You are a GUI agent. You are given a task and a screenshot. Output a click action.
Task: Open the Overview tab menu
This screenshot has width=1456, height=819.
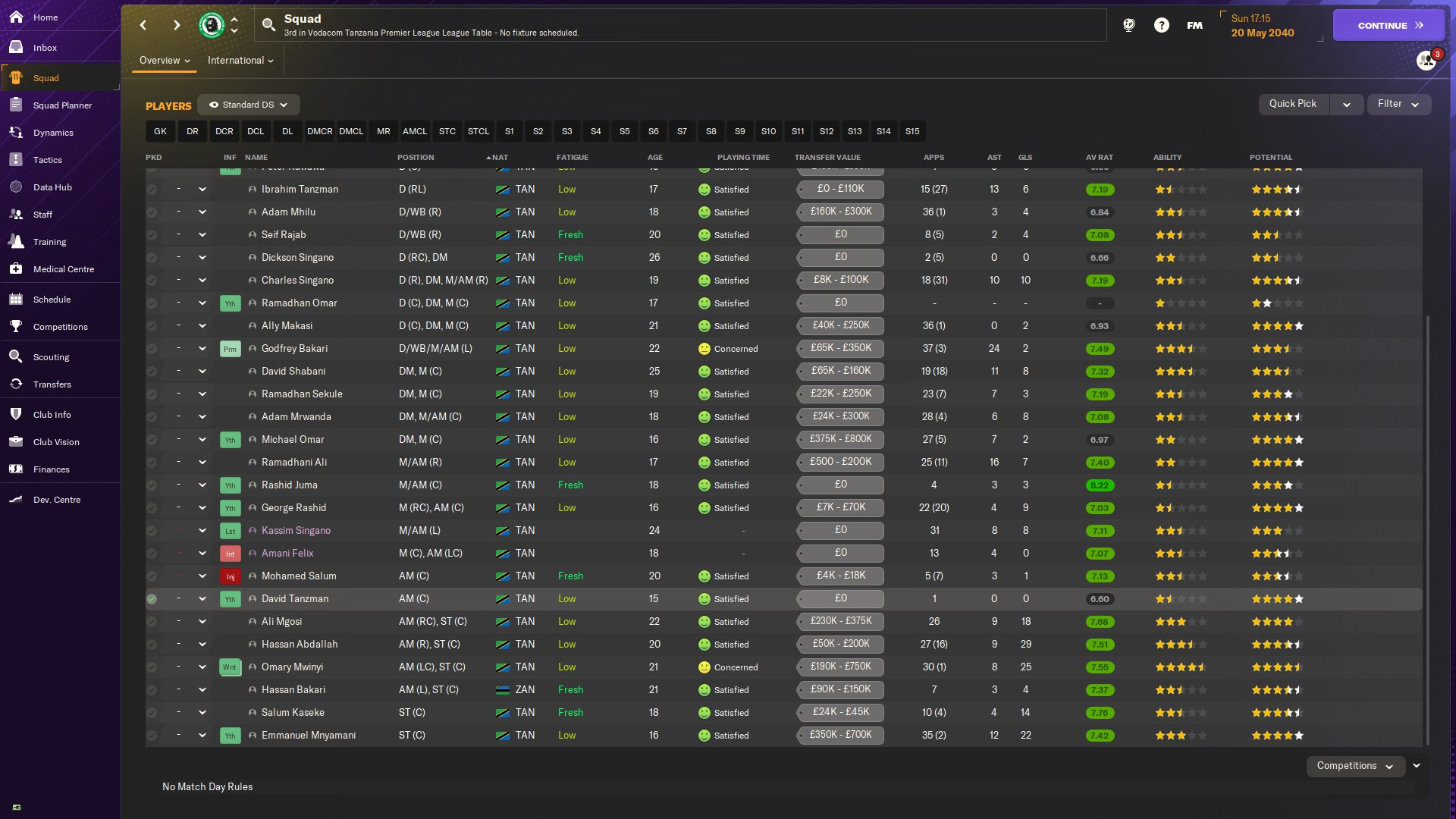164,61
